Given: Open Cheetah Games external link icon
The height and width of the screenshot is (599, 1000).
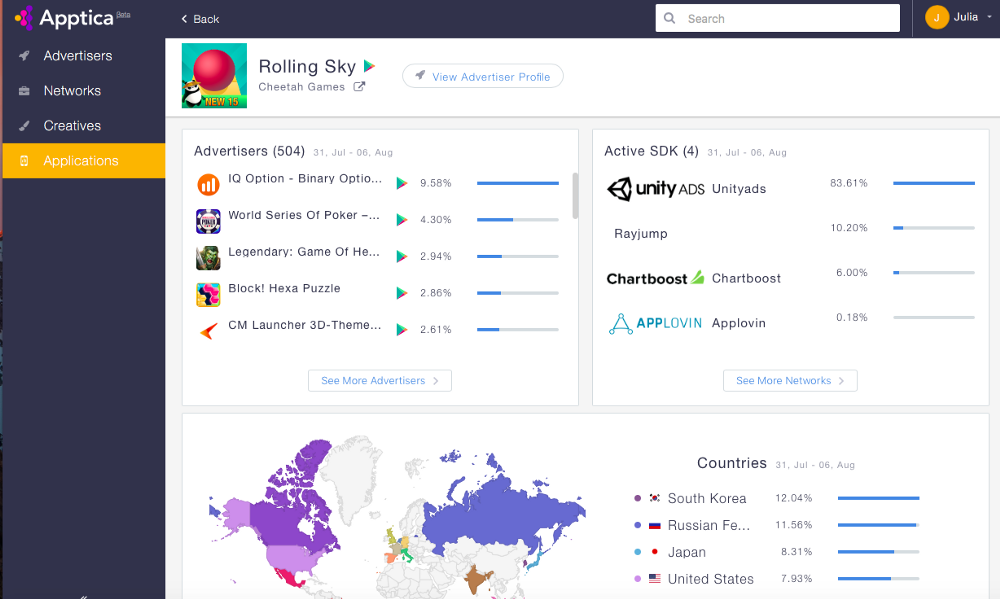Looking at the screenshot, I should [359, 86].
